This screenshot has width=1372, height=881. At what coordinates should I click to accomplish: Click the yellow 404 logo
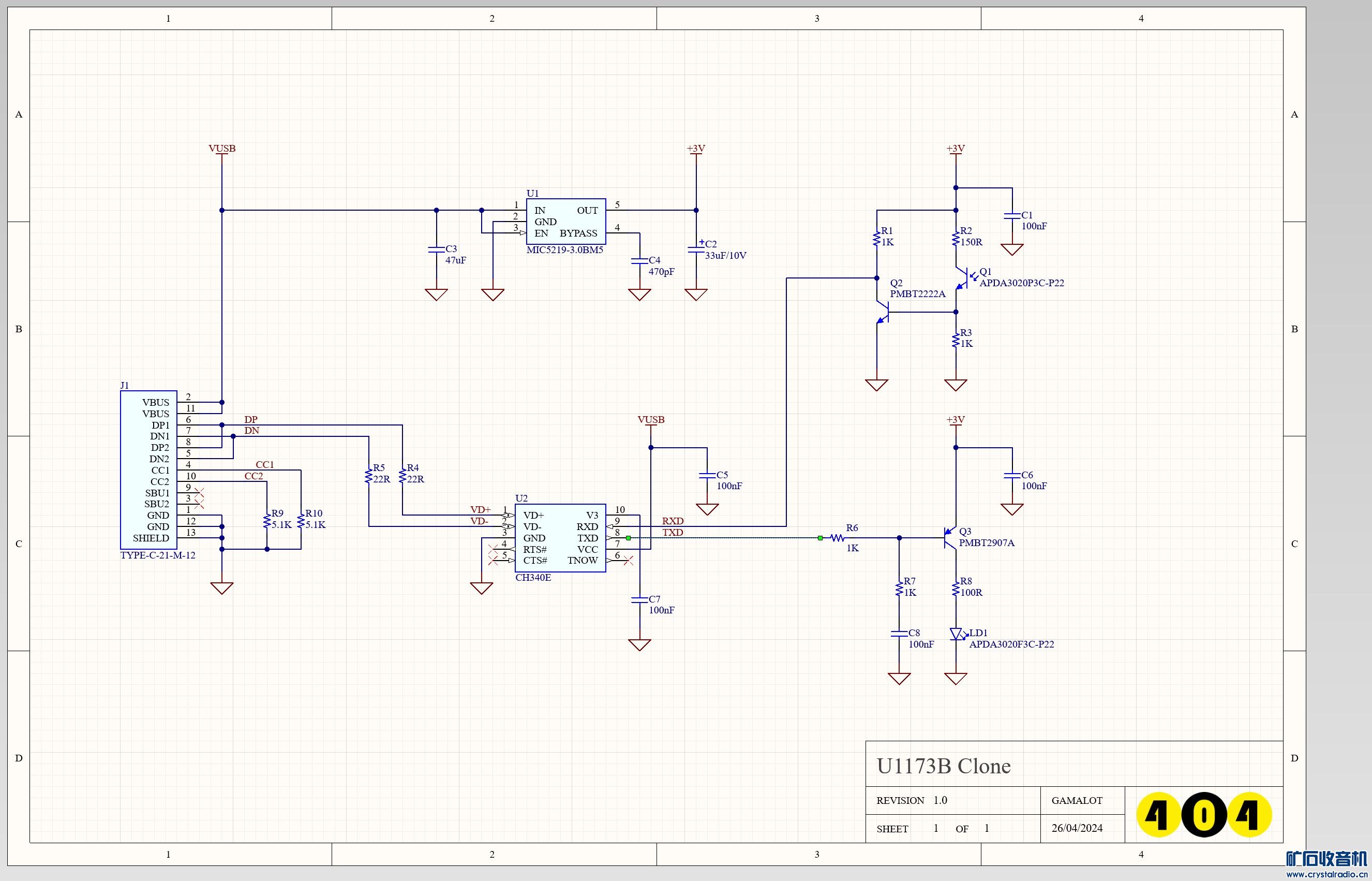(x=1203, y=814)
